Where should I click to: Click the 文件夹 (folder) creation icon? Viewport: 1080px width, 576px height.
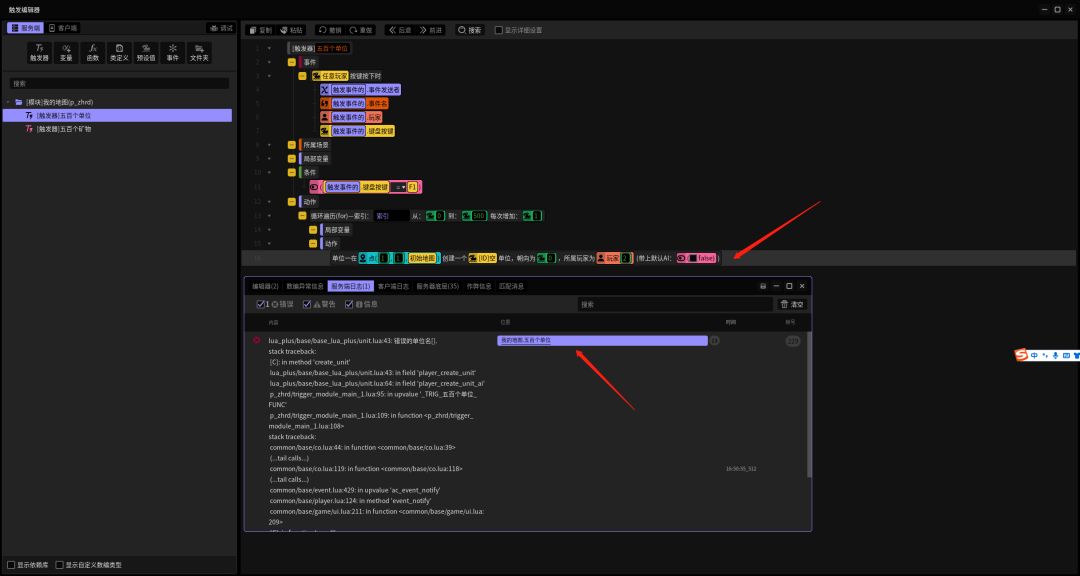pos(199,52)
